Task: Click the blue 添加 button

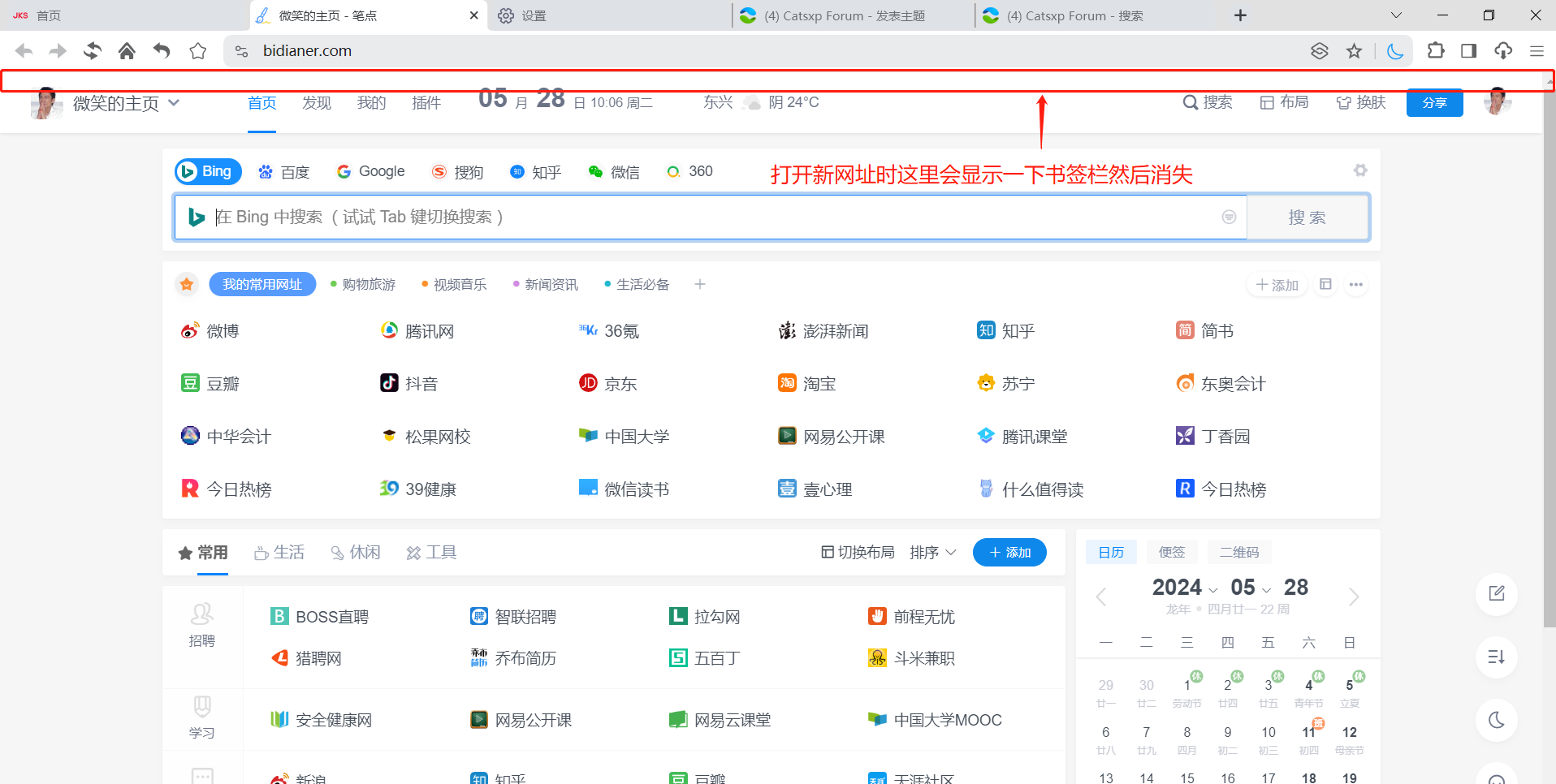Action: pos(1009,553)
